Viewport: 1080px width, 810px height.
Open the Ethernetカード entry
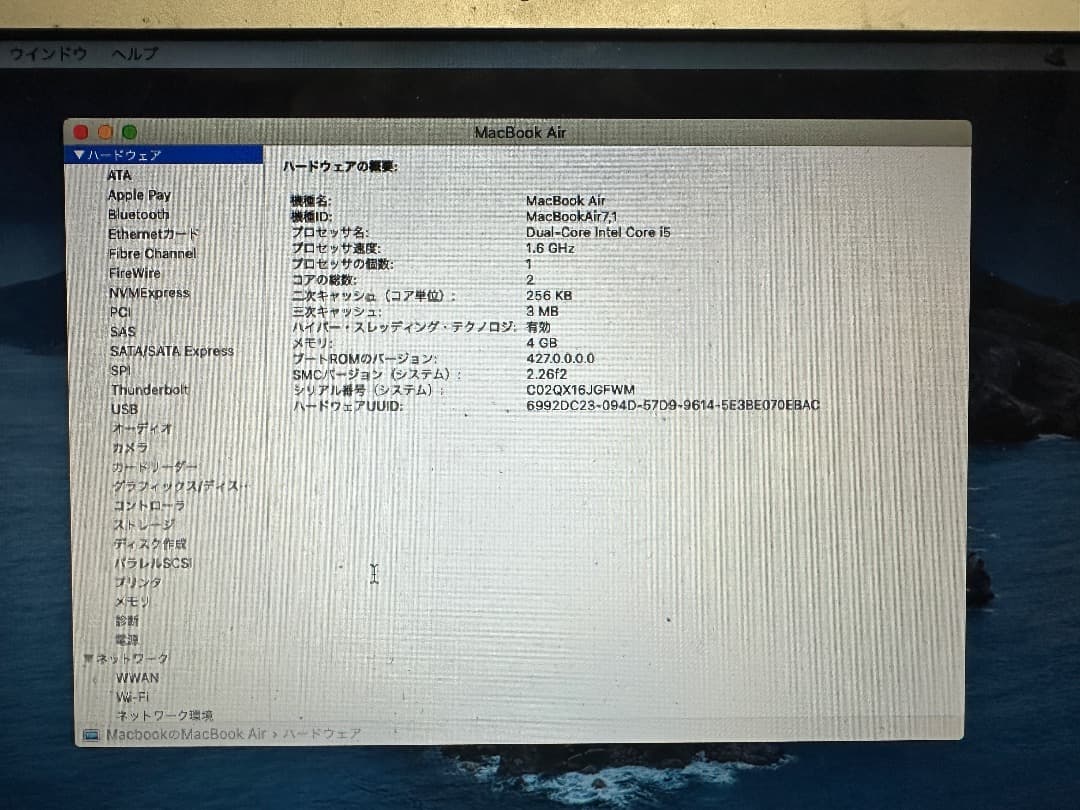click(x=152, y=234)
